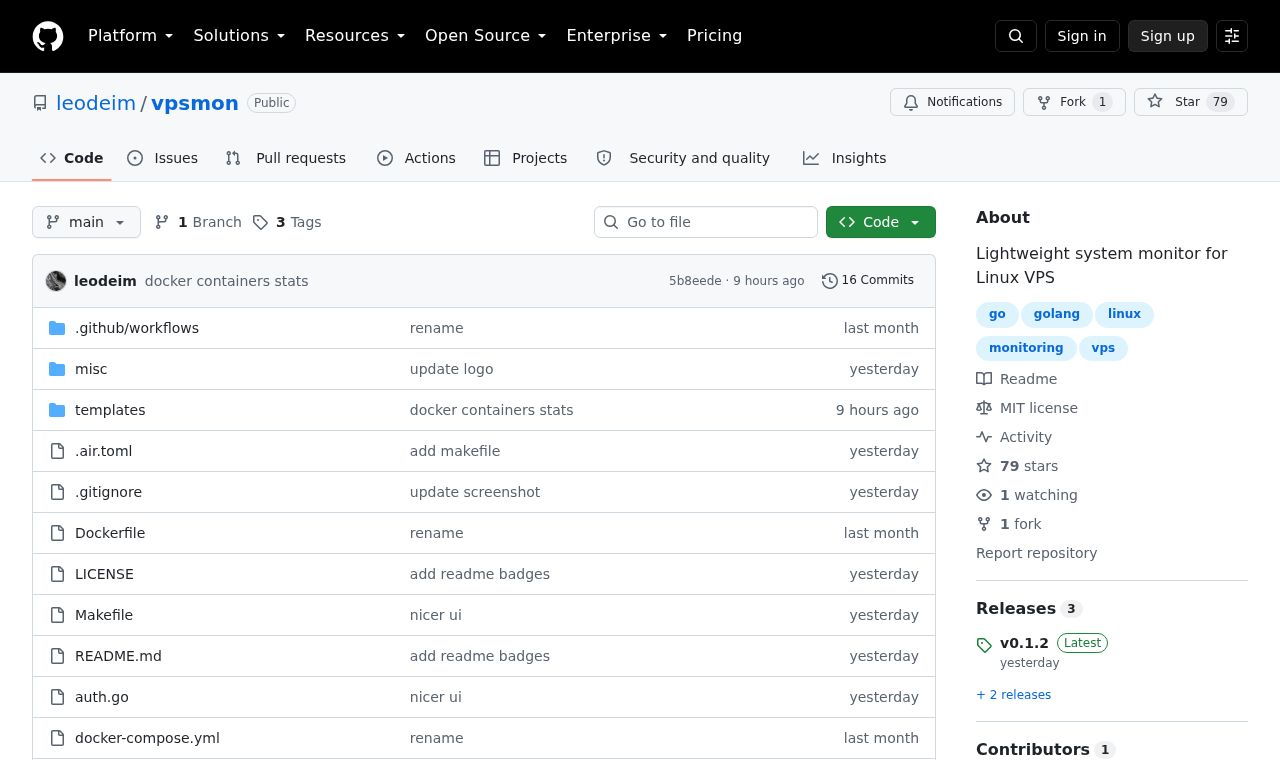Viewport: 1280px width, 760px height.
Task: Open the Pull requests tab
Action: (286, 158)
